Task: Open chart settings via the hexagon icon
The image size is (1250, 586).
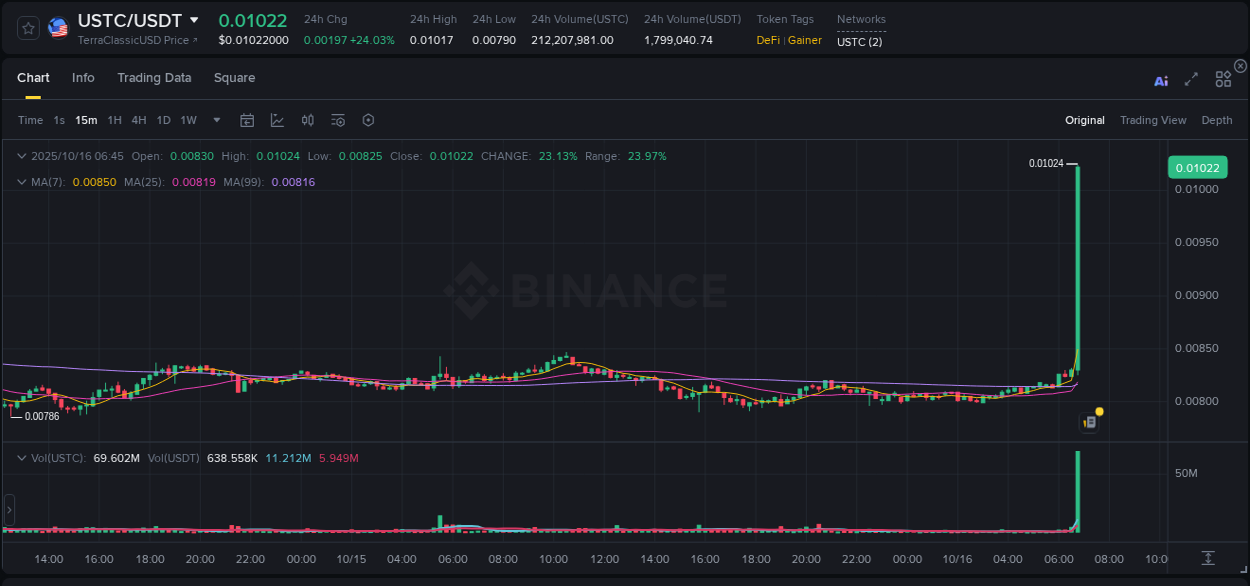Action: (x=368, y=120)
